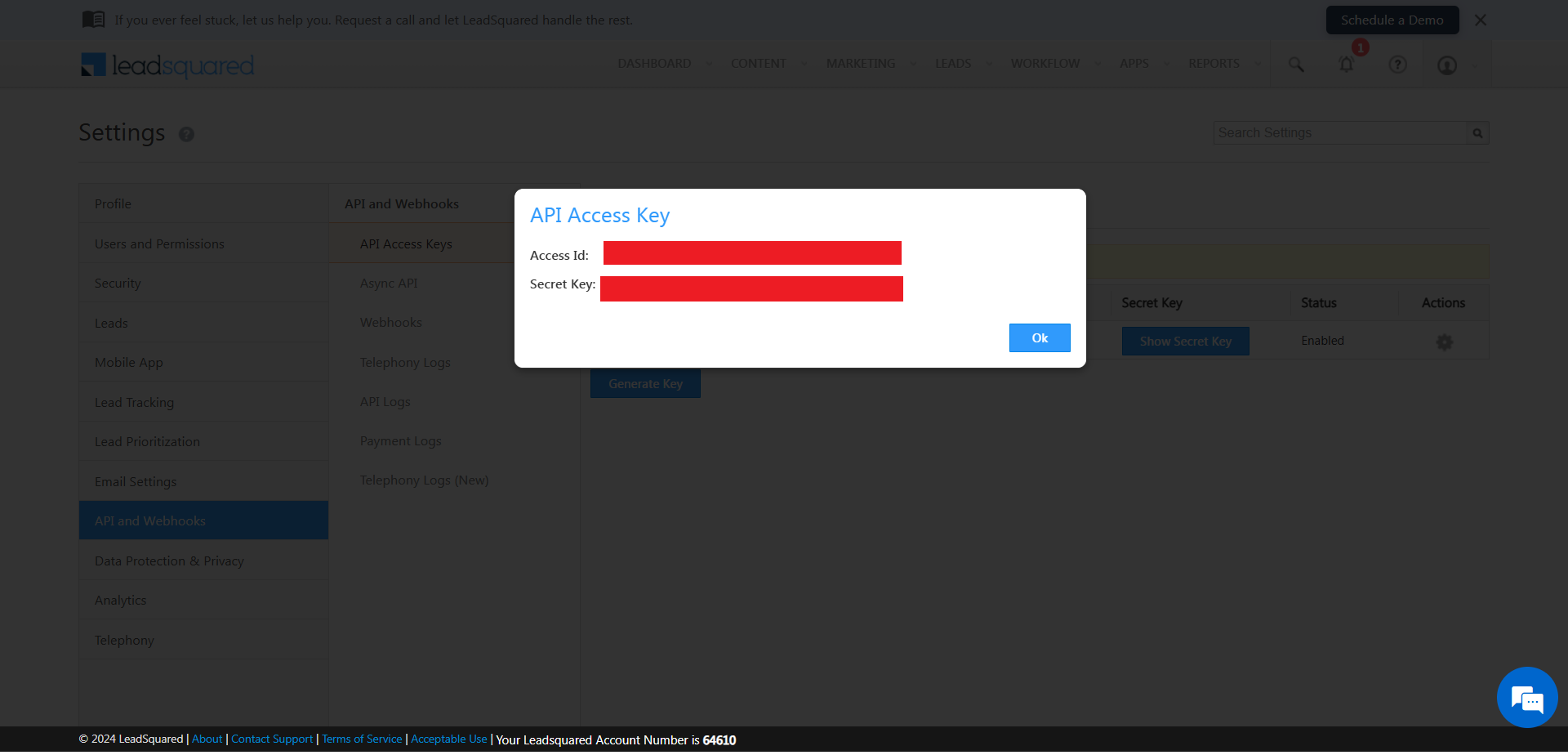Dismiss the top banner with X
The image size is (1568, 755).
click(1481, 20)
